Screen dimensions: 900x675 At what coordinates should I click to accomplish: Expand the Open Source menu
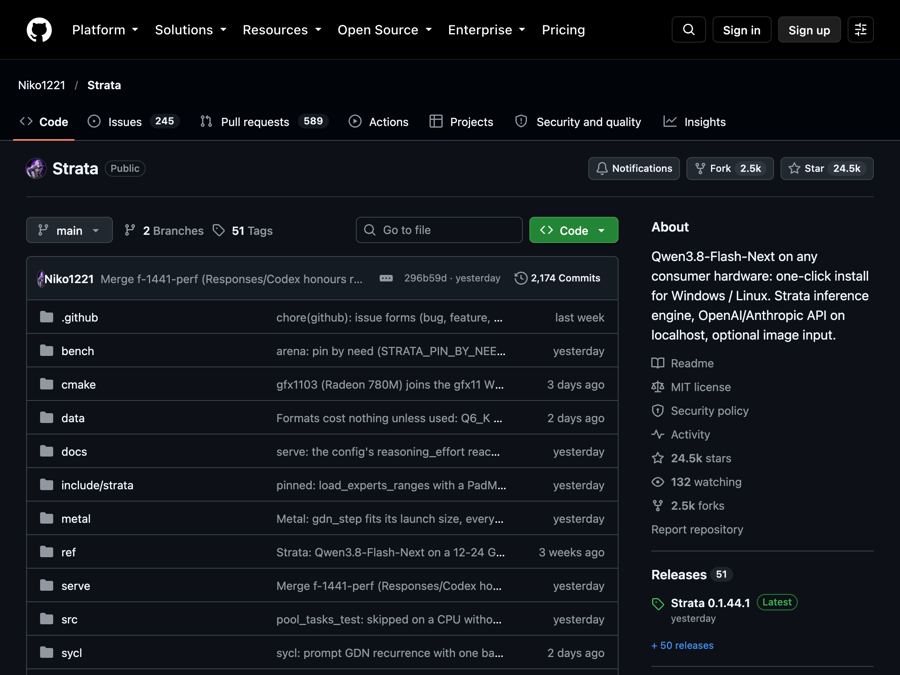tap(385, 30)
